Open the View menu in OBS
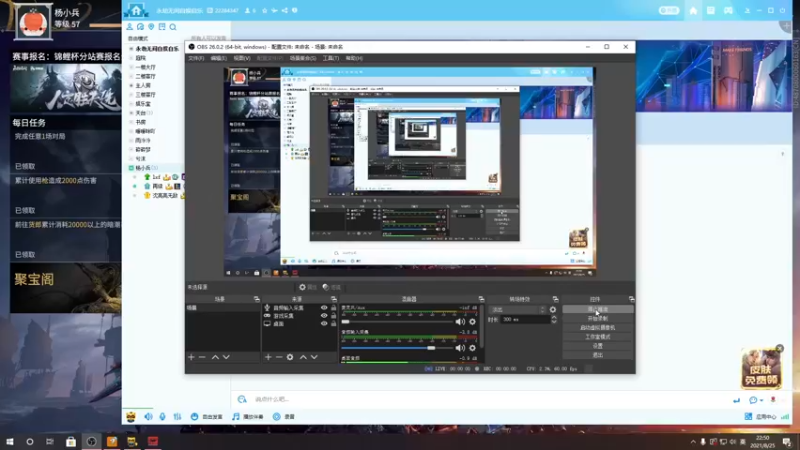Viewport: 800px width, 450px height. click(x=242, y=58)
